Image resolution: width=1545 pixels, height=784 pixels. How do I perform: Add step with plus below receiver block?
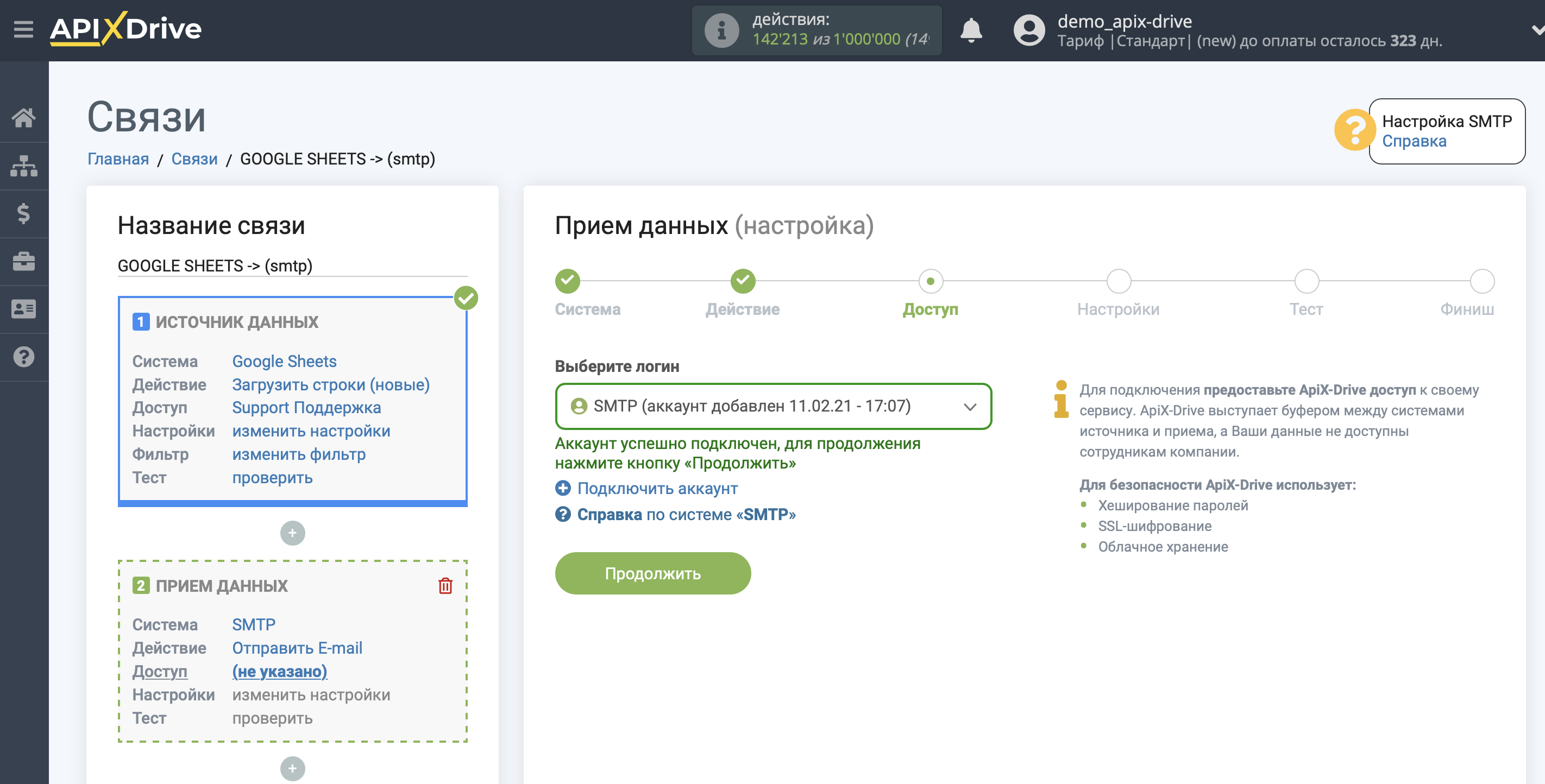pos(293,768)
